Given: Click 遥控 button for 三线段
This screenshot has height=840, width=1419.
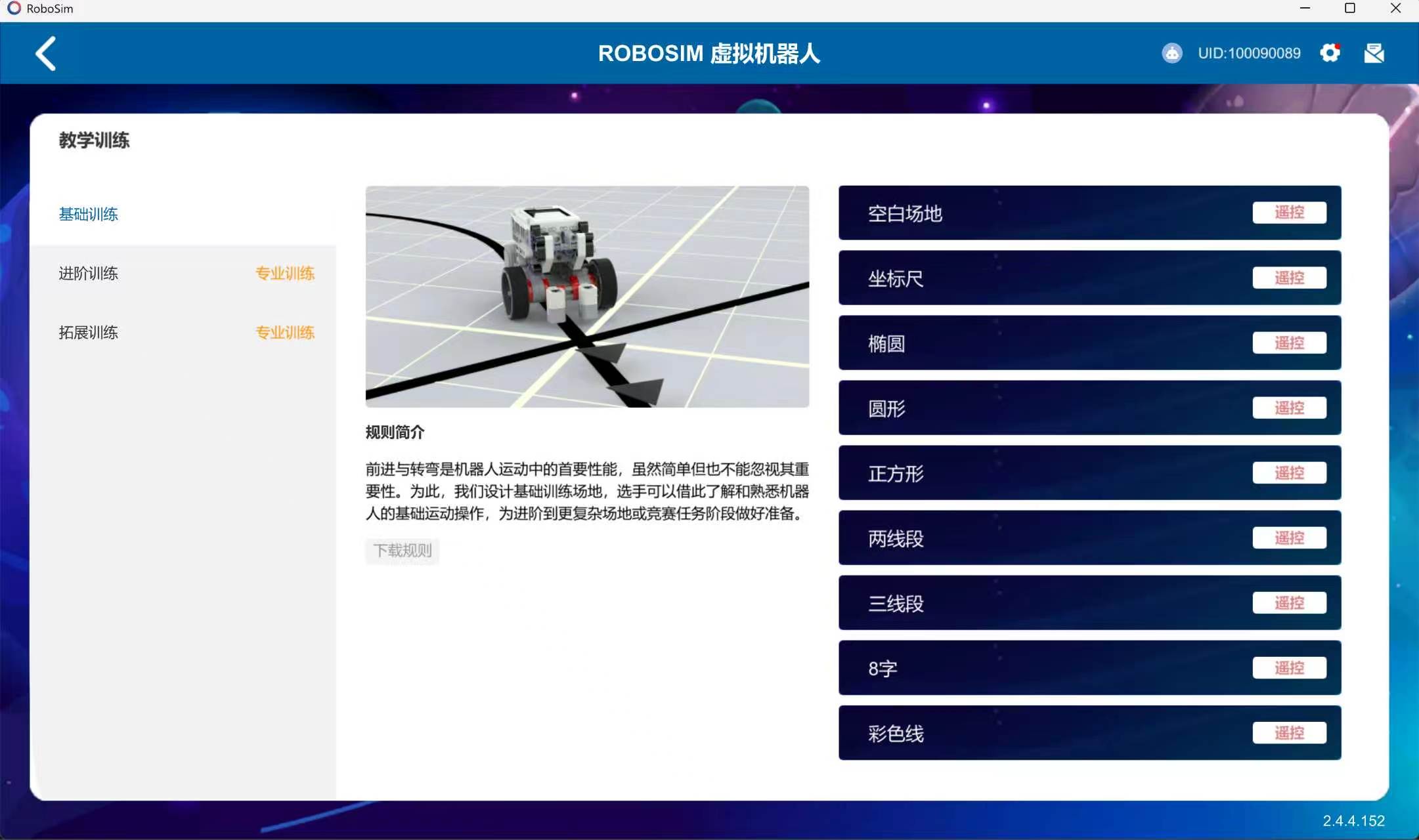Looking at the screenshot, I should (1290, 602).
